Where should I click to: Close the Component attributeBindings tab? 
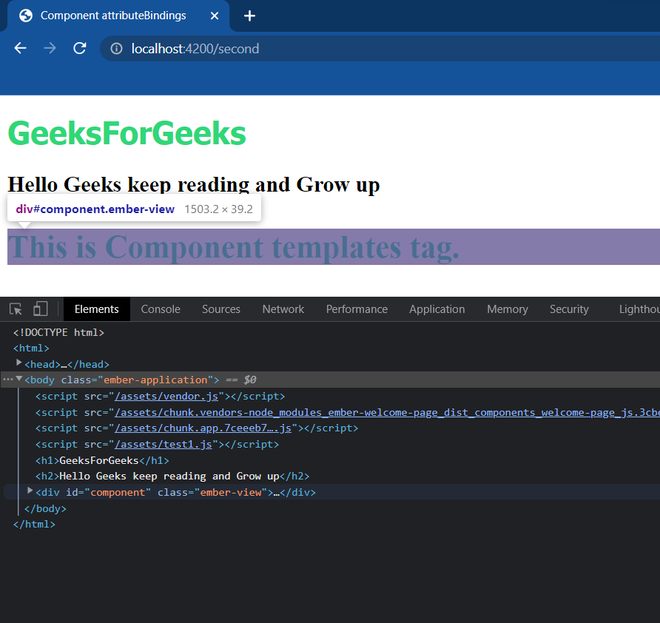[213, 16]
